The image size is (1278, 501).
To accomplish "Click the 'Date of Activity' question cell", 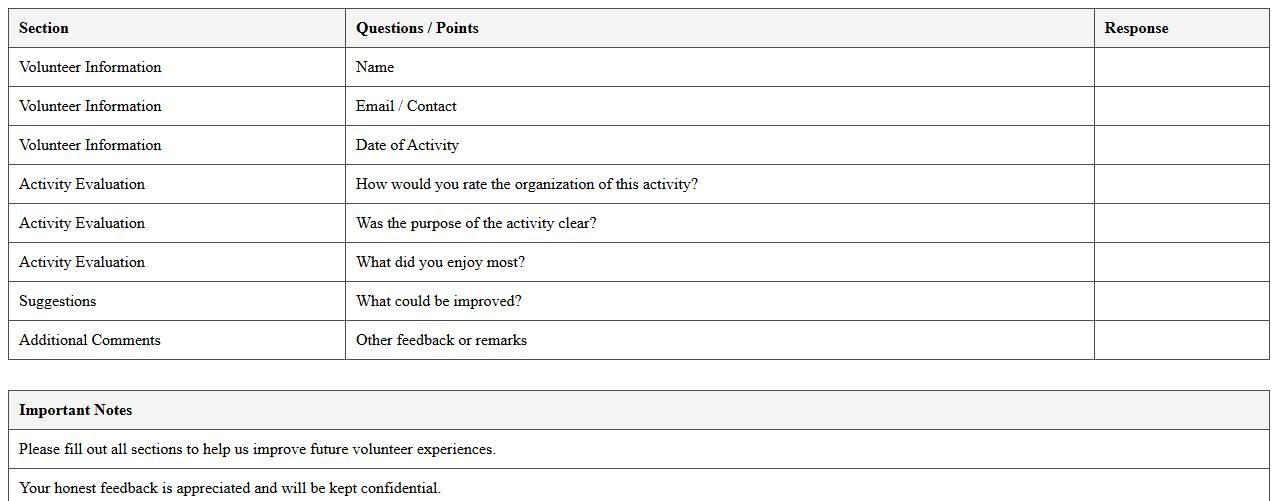I will [407, 145].
